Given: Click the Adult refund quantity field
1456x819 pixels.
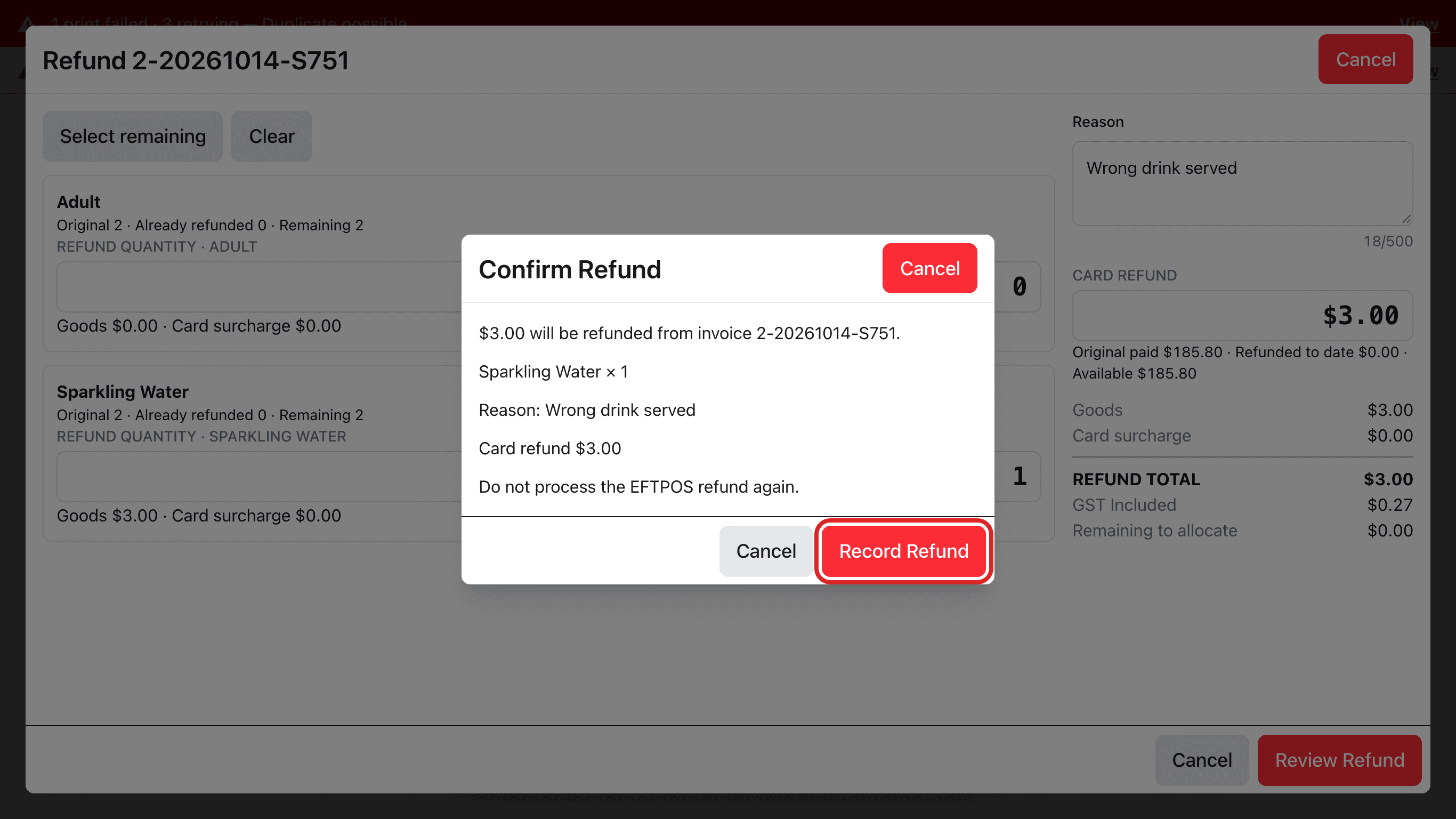Looking at the screenshot, I should coord(548,287).
